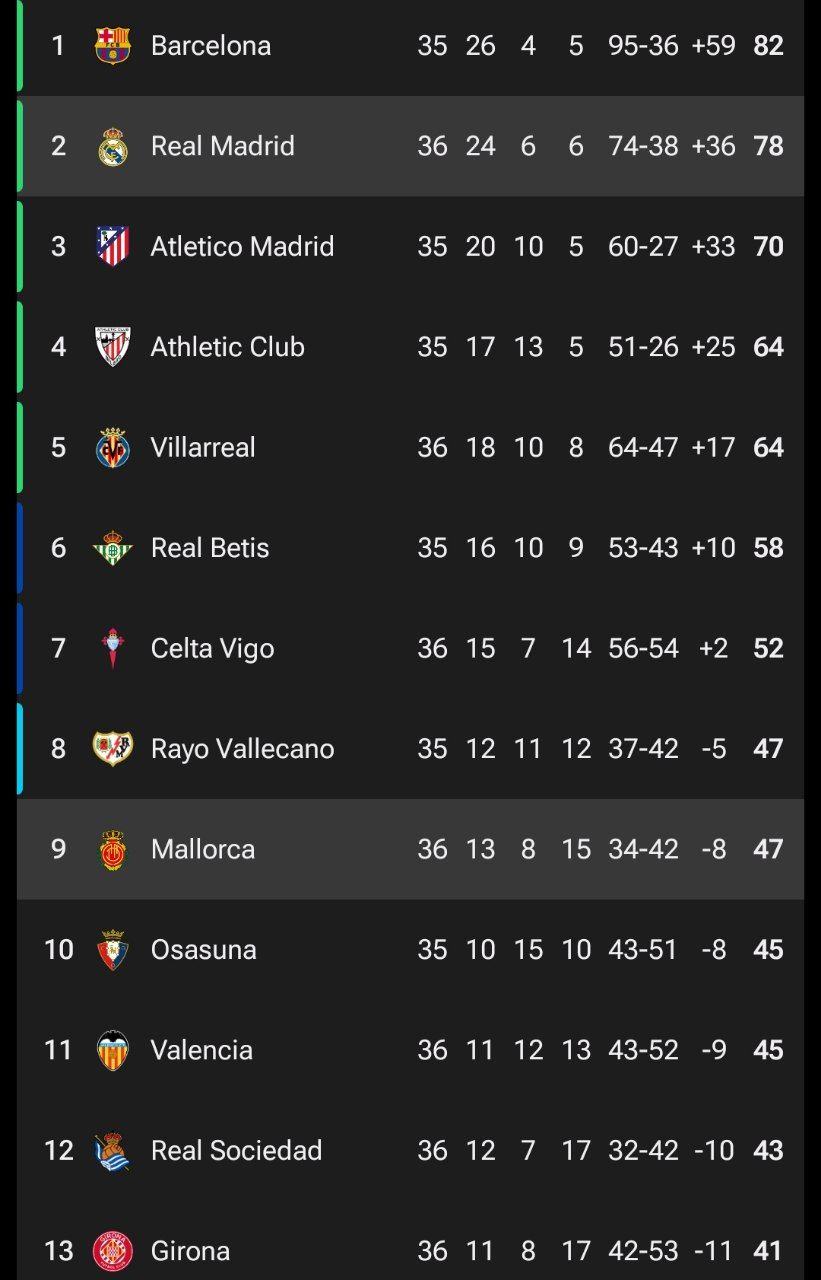Tap the Barcelona club crest
The width and height of the screenshot is (821, 1280).
[112, 46]
